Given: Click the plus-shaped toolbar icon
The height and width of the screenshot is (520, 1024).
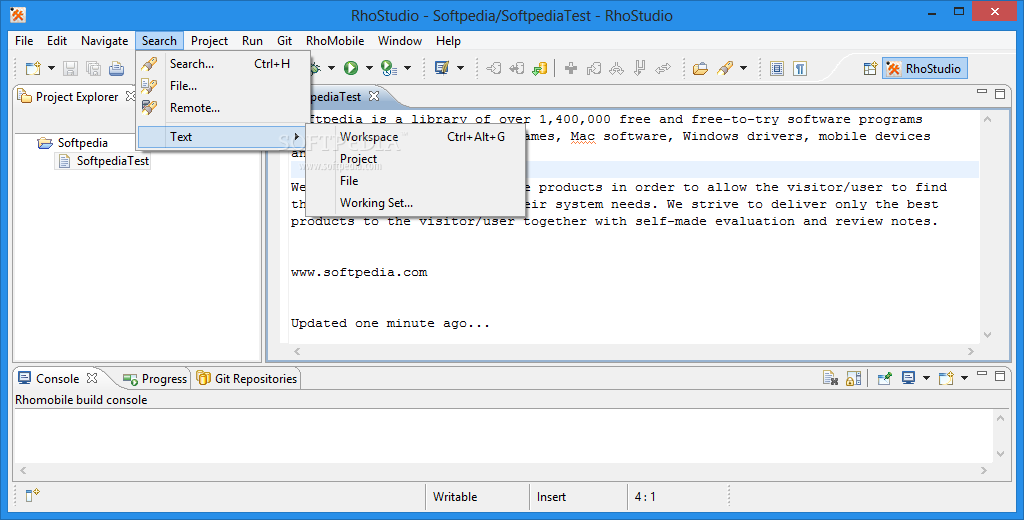Looking at the screenshot, I should click(x=571, y=68).
